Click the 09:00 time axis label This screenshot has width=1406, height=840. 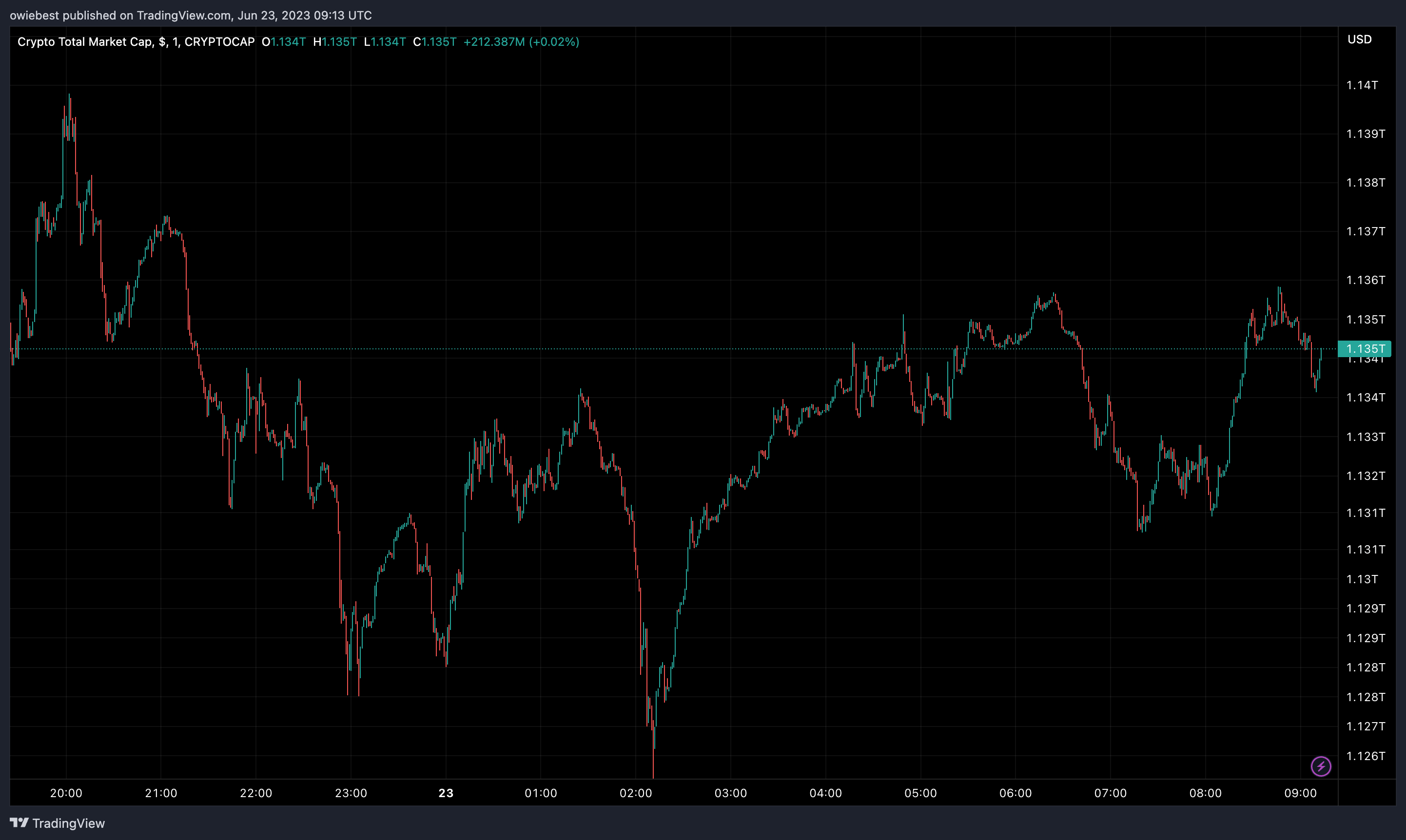(x=1301, y=793)
